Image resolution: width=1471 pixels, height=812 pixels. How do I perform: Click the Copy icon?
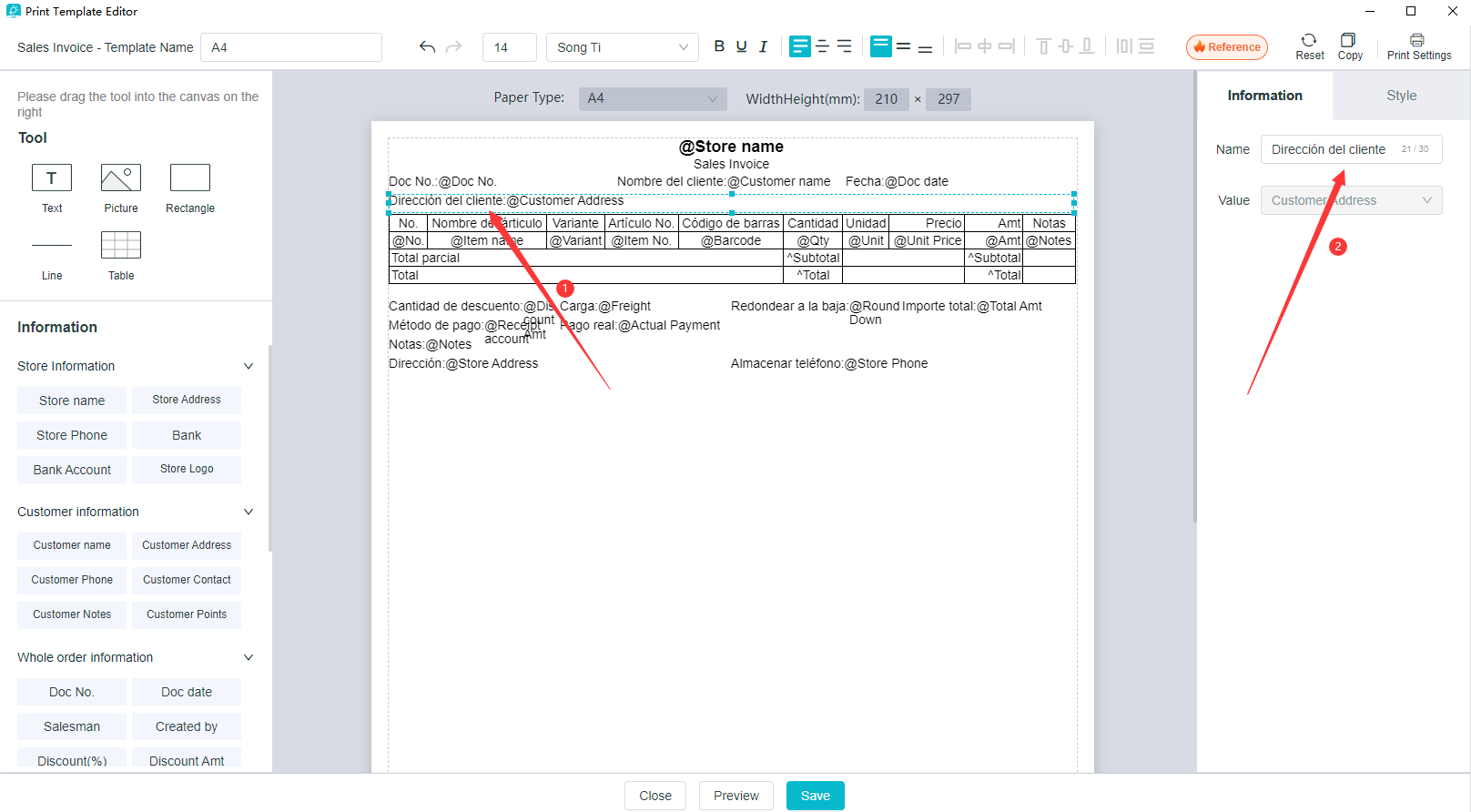click(1349, 41)
